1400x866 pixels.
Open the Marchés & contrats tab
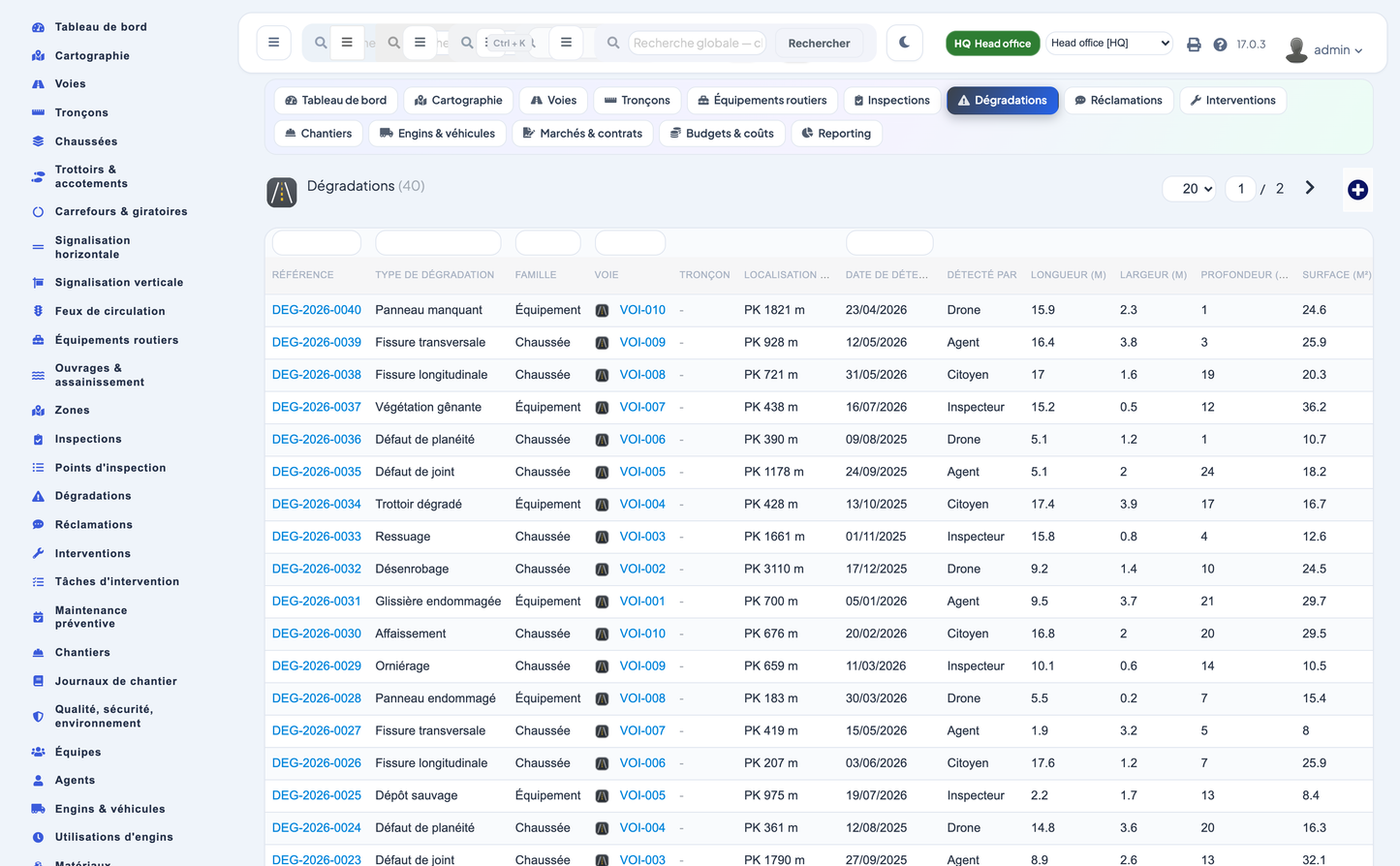(582, 133)
